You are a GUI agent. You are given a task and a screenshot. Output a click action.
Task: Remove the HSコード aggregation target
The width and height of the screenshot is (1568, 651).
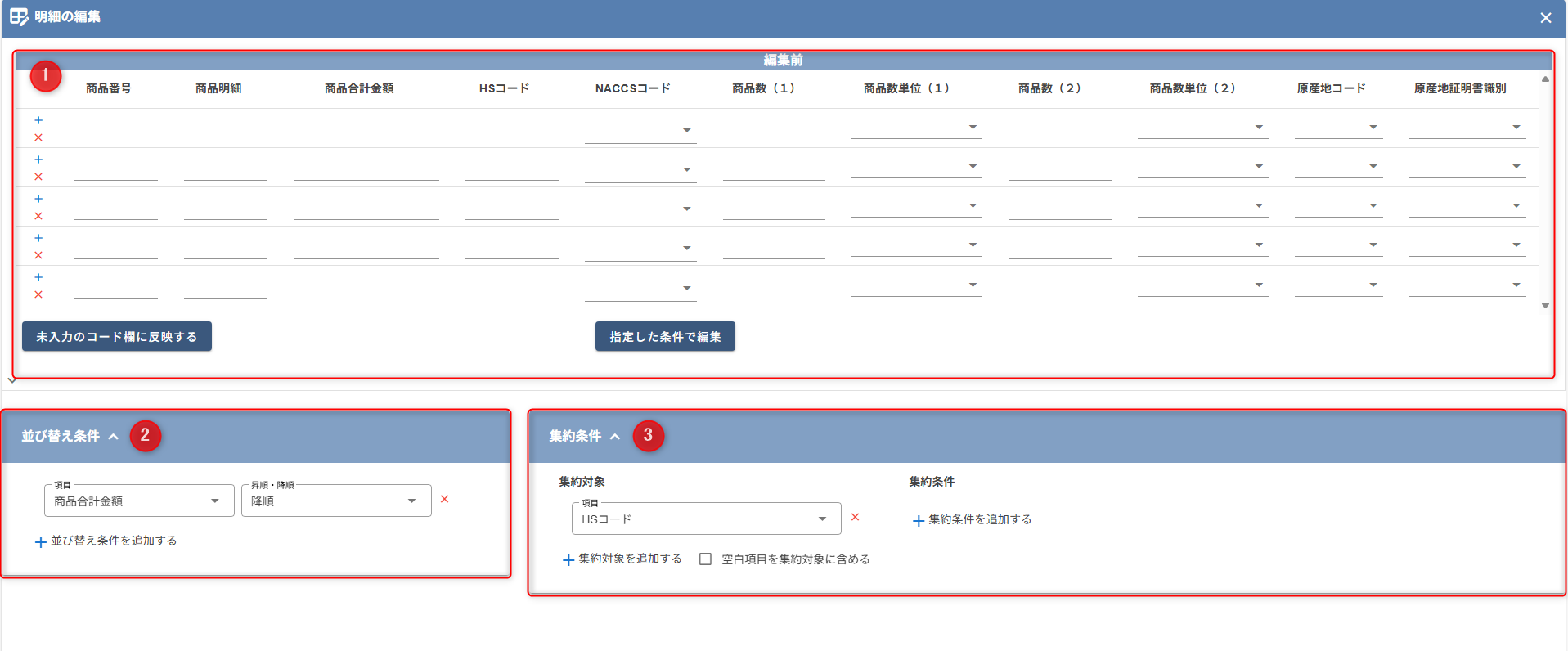coord(855,517)
